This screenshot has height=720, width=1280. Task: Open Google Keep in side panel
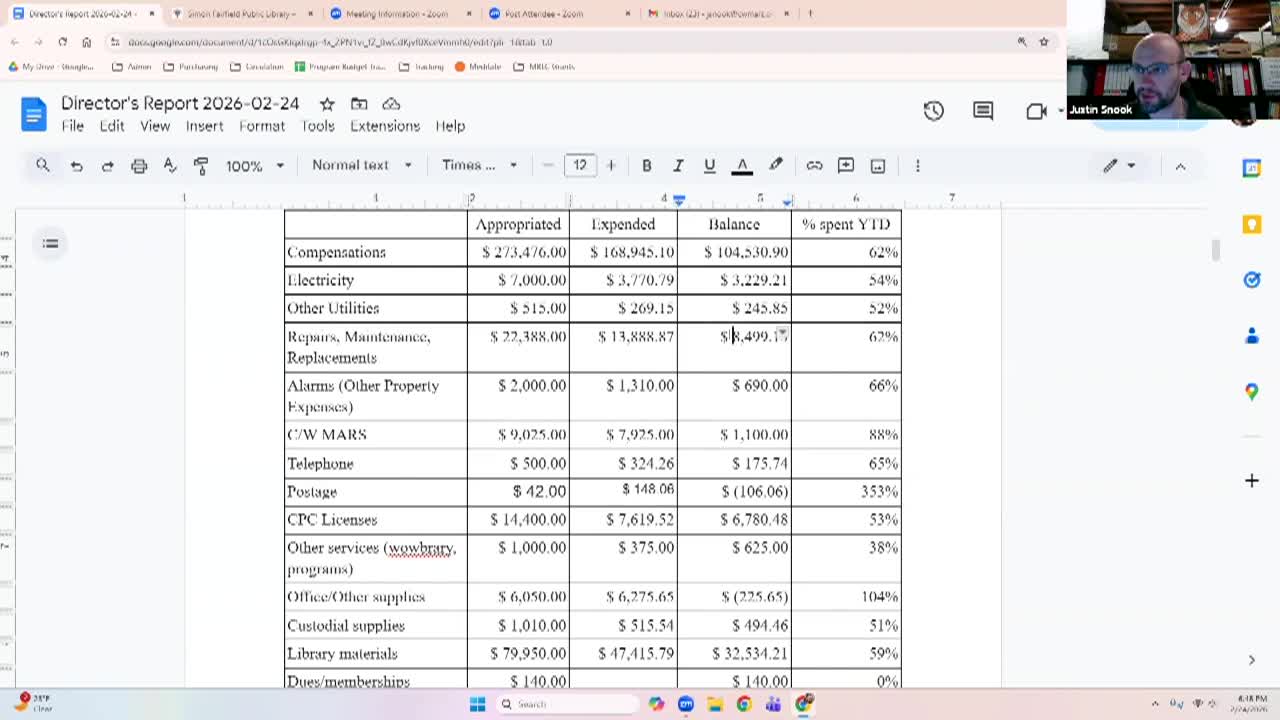[x=1252, y=225]
